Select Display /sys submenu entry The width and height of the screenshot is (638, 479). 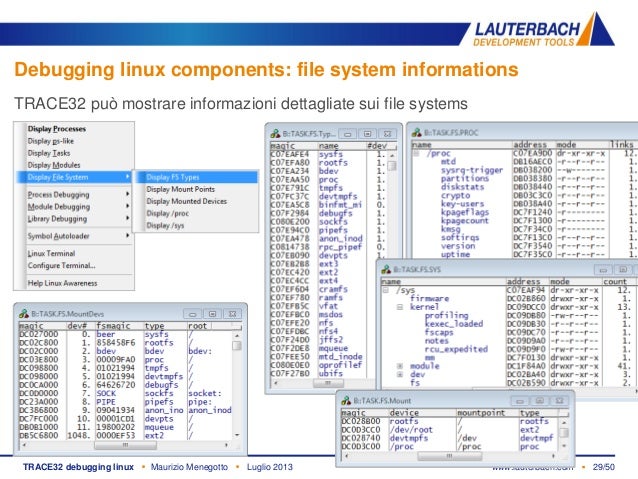click(x=165, y=225)
